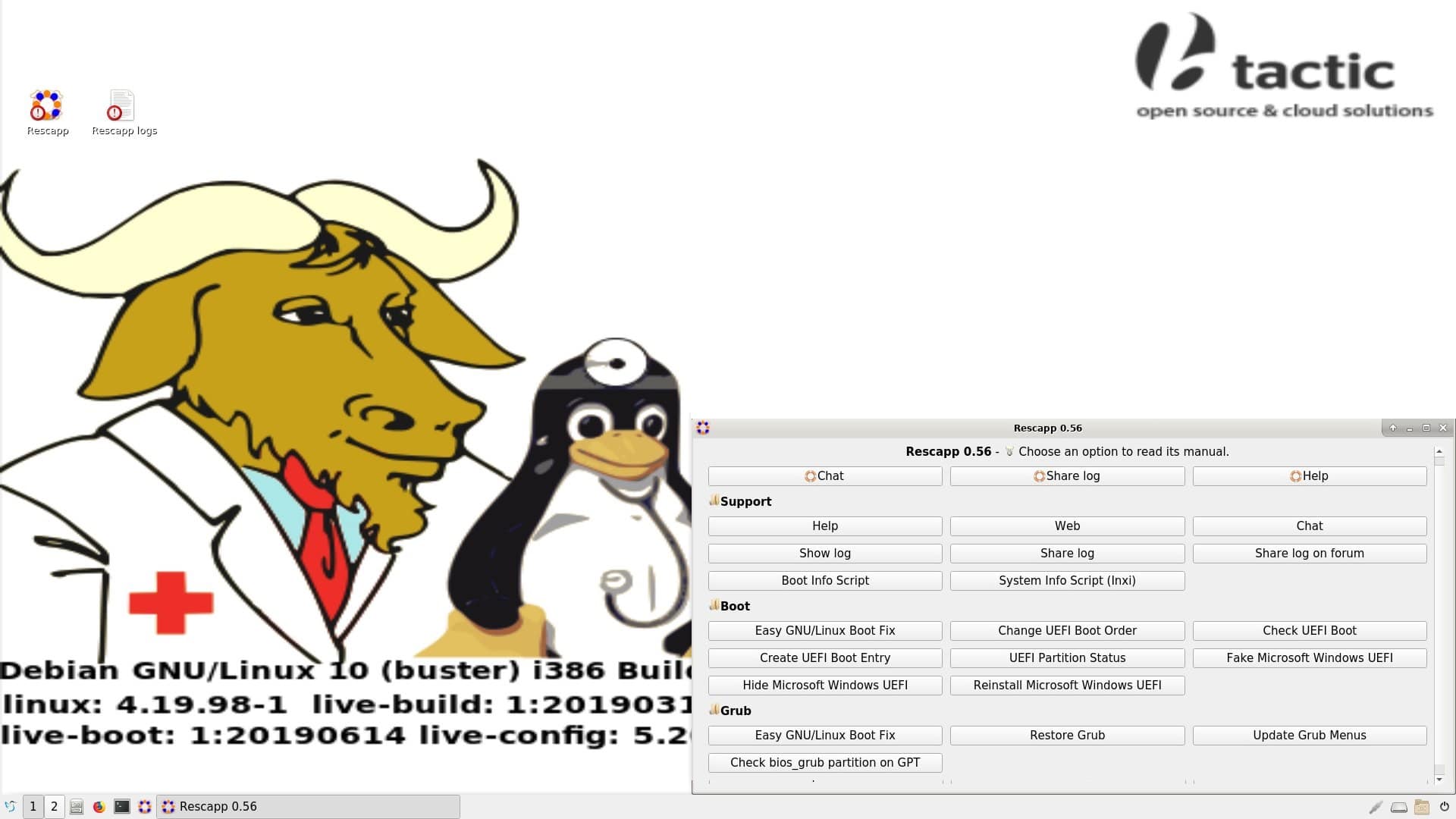Drag the Rescapp window scrollbar down
1456x819 pixels.
point(1438,778)
